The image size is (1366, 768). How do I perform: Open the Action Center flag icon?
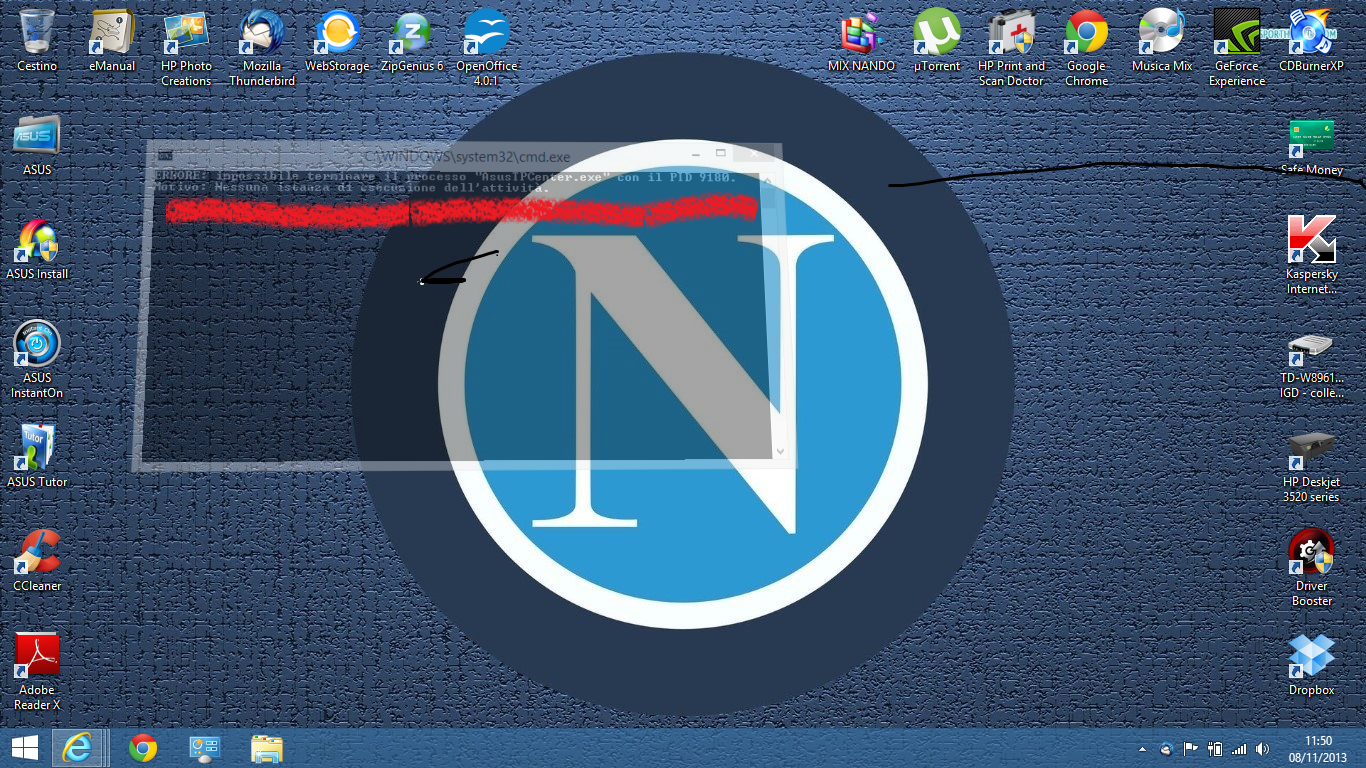(x=1191, y=748)
